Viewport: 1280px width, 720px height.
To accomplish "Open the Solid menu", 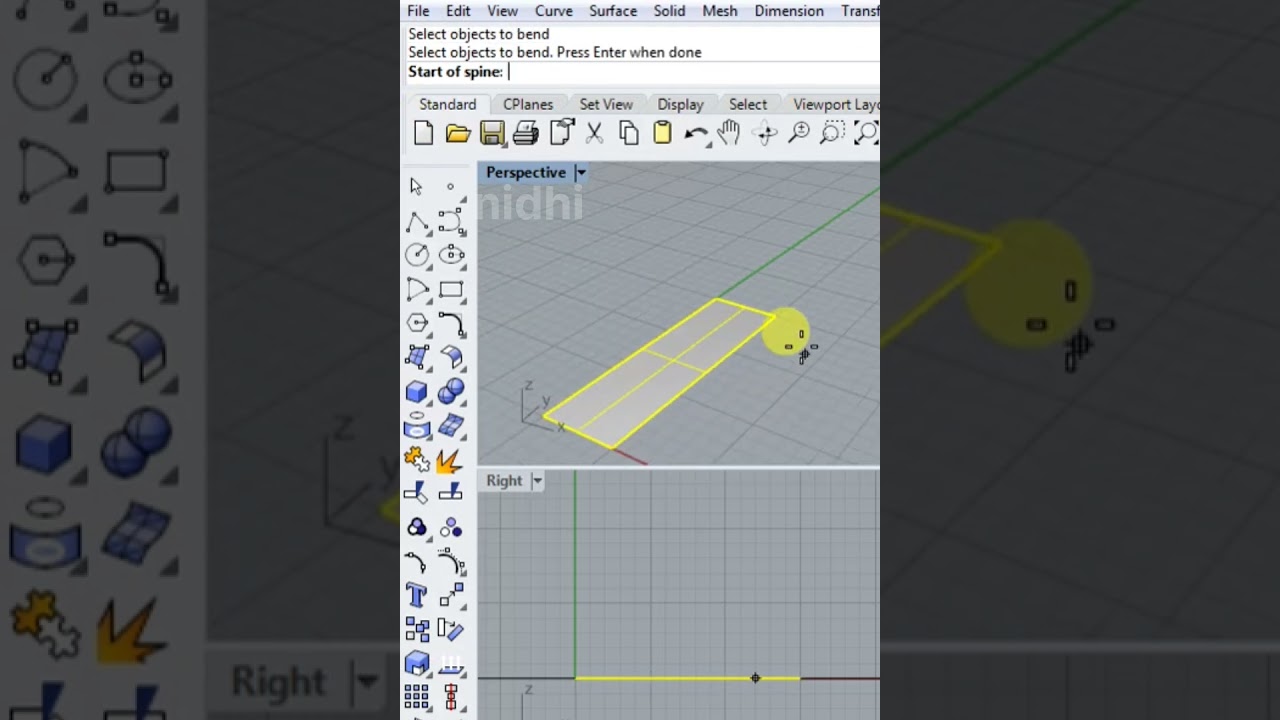I will pyautogui.click(x=669, y=11).
